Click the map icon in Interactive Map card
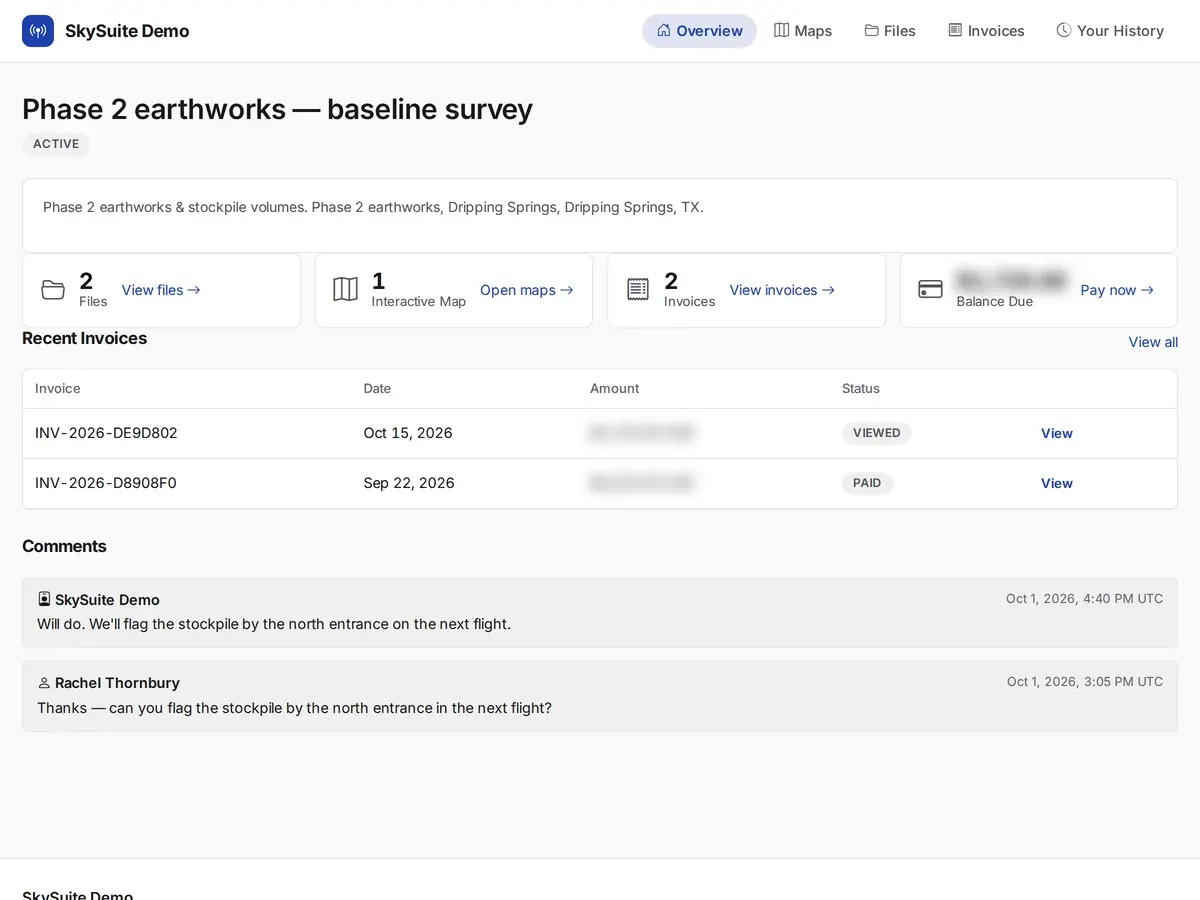 pos(345,290)
